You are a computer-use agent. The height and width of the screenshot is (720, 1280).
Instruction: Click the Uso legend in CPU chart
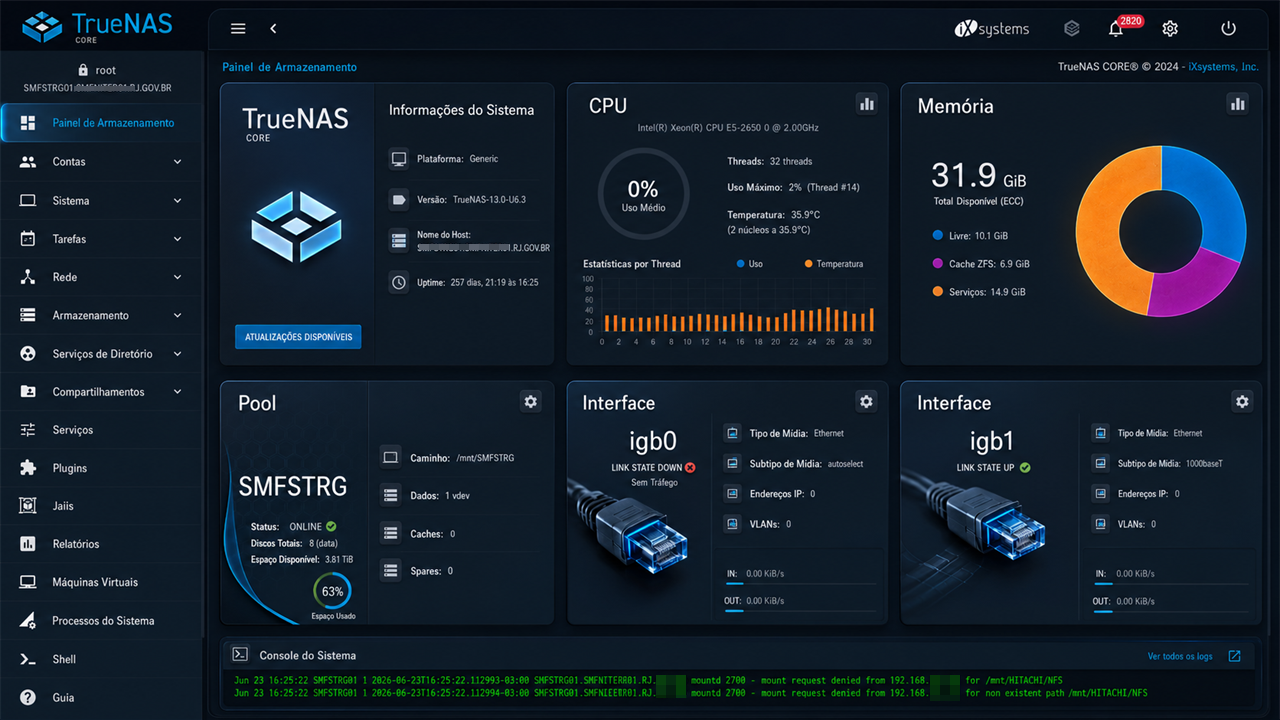point(749,264)
